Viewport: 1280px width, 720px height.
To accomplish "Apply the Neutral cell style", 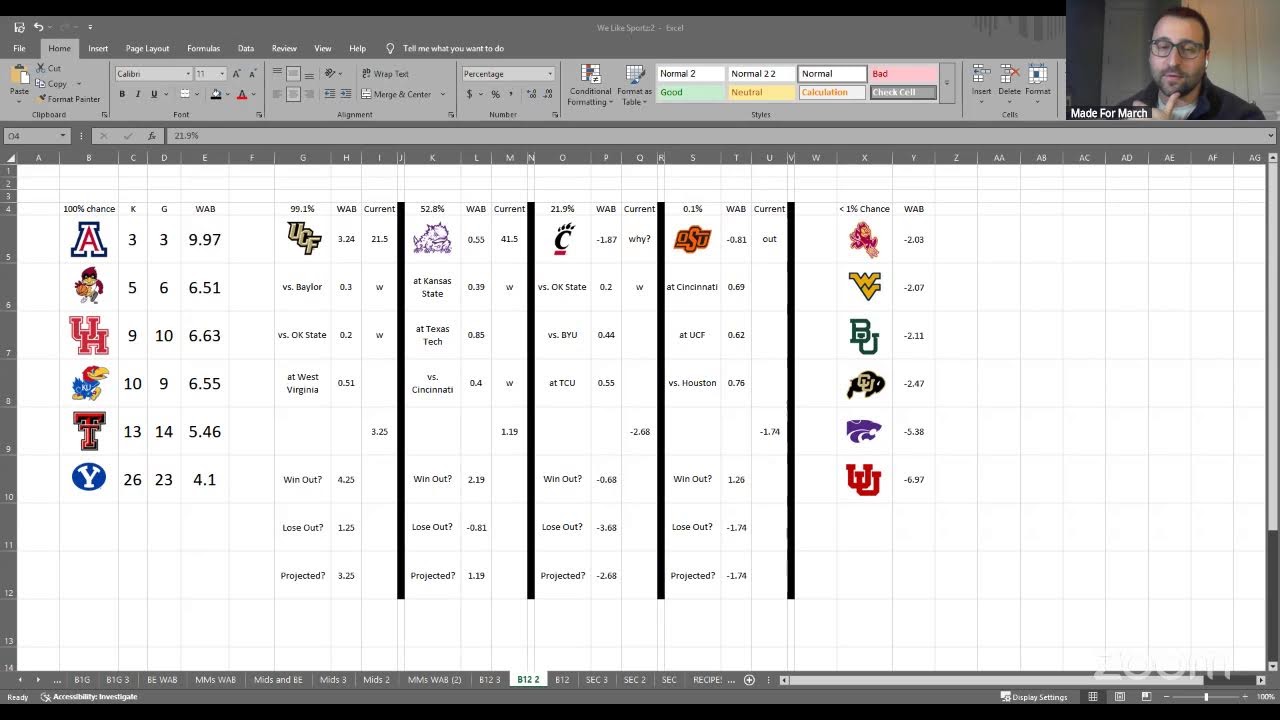I will (761, 92).
